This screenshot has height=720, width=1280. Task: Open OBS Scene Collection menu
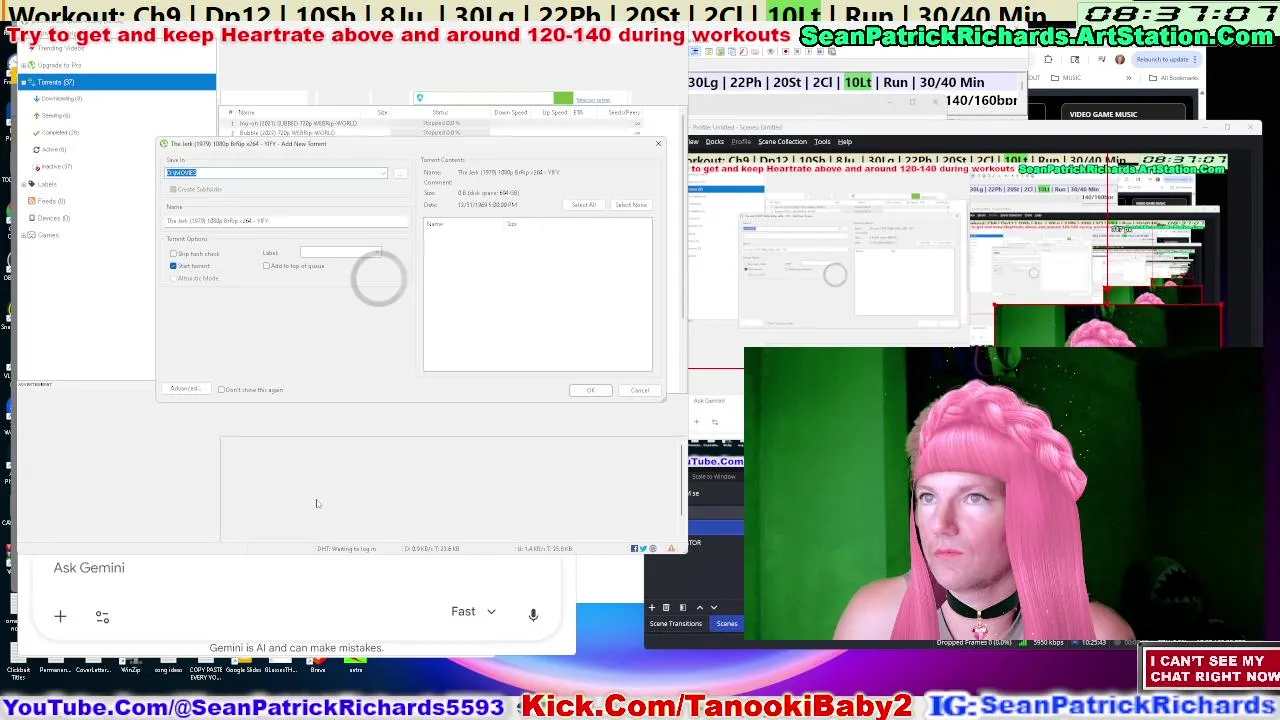pyautogui.click(x=782, y=142)
